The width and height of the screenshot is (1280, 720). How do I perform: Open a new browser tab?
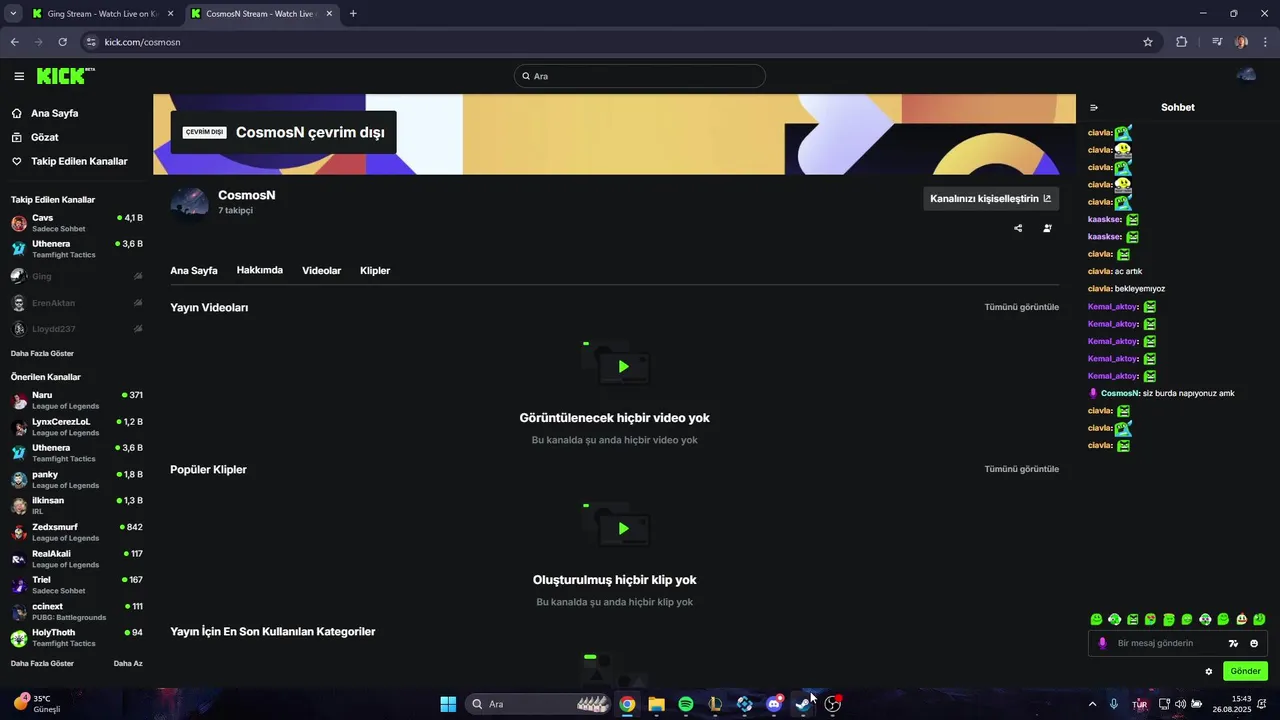pos(353,14)
